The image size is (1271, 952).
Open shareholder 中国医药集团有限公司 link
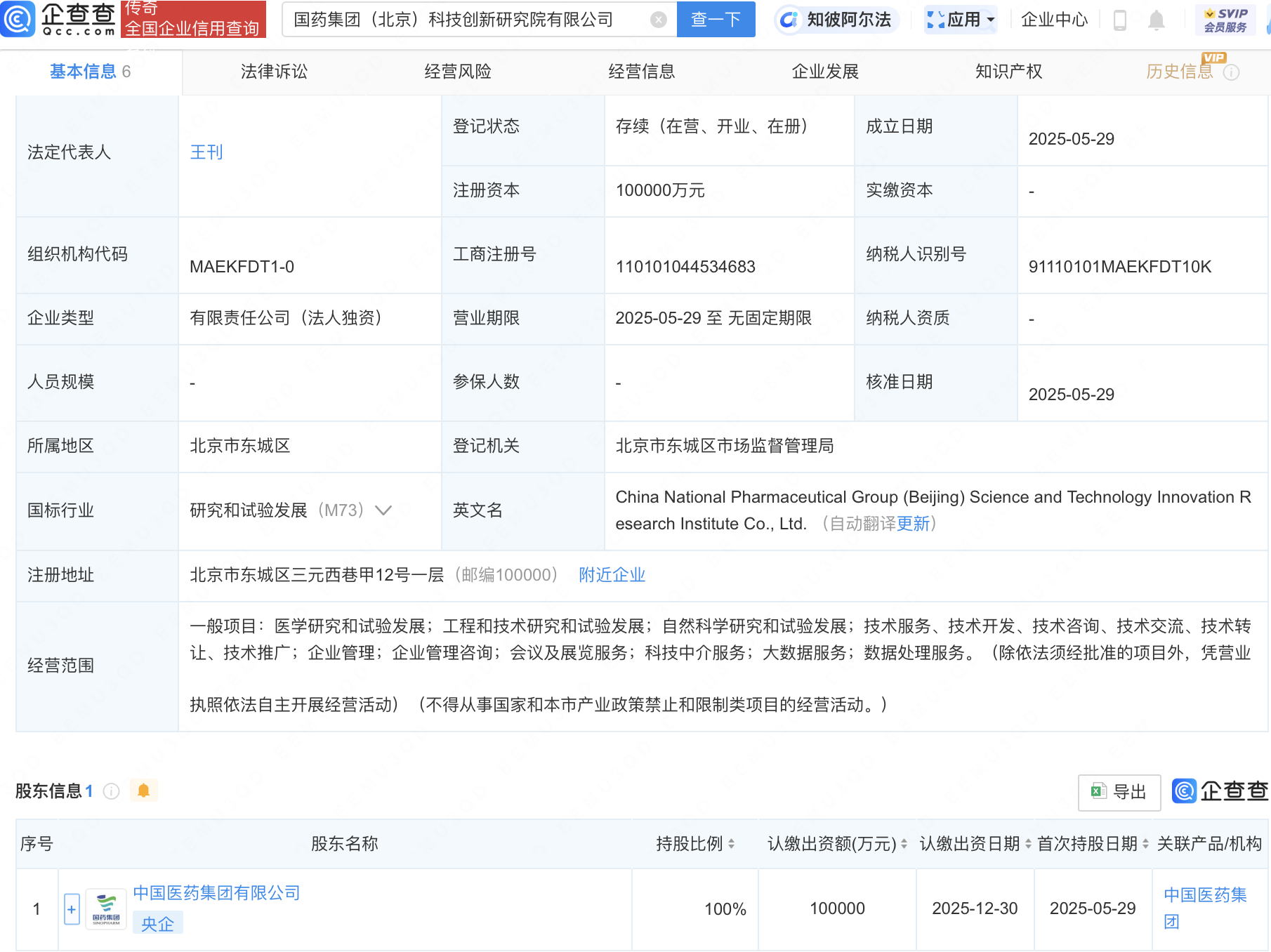[217, 893]
